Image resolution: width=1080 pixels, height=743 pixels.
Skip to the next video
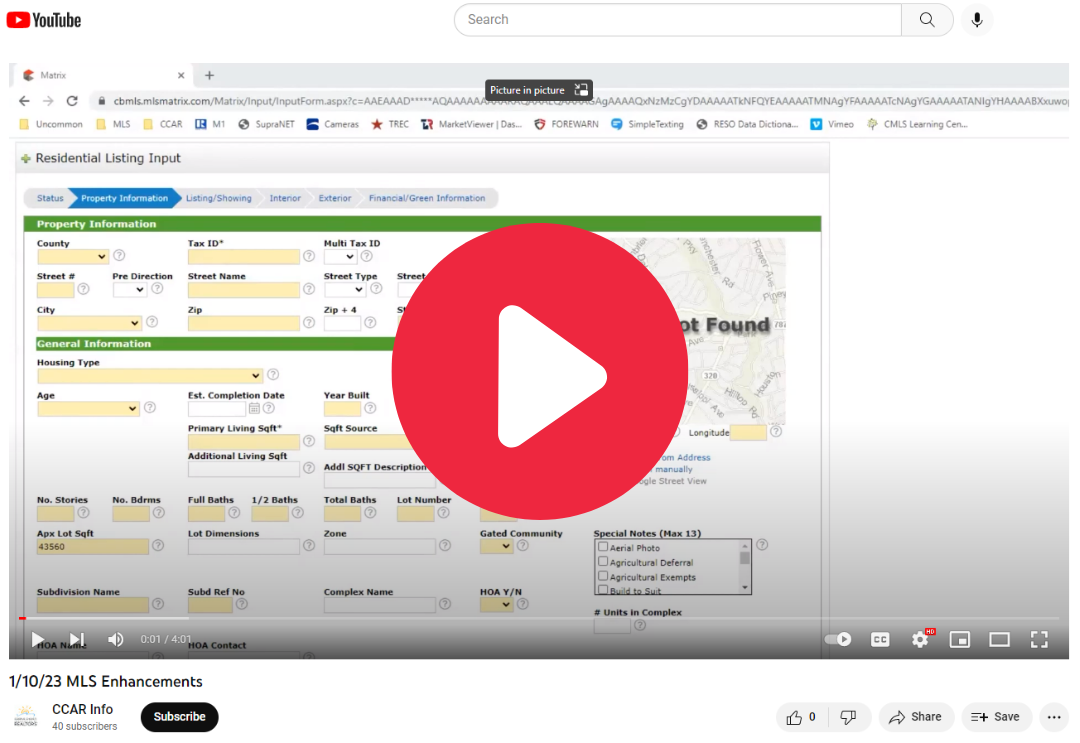[x=77, y=640]
